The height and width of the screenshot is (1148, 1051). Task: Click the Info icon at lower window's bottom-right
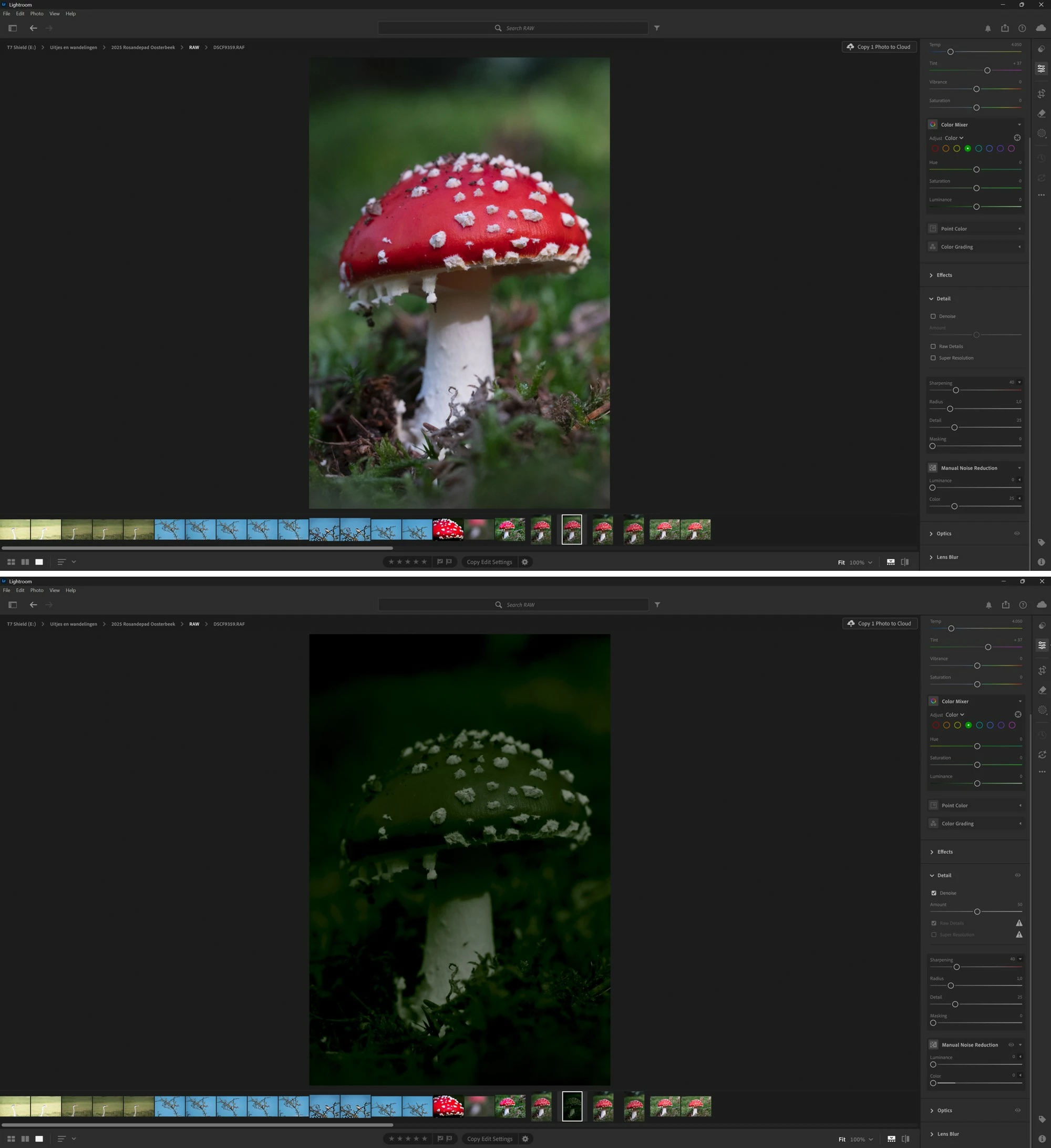point(1042,1139)
